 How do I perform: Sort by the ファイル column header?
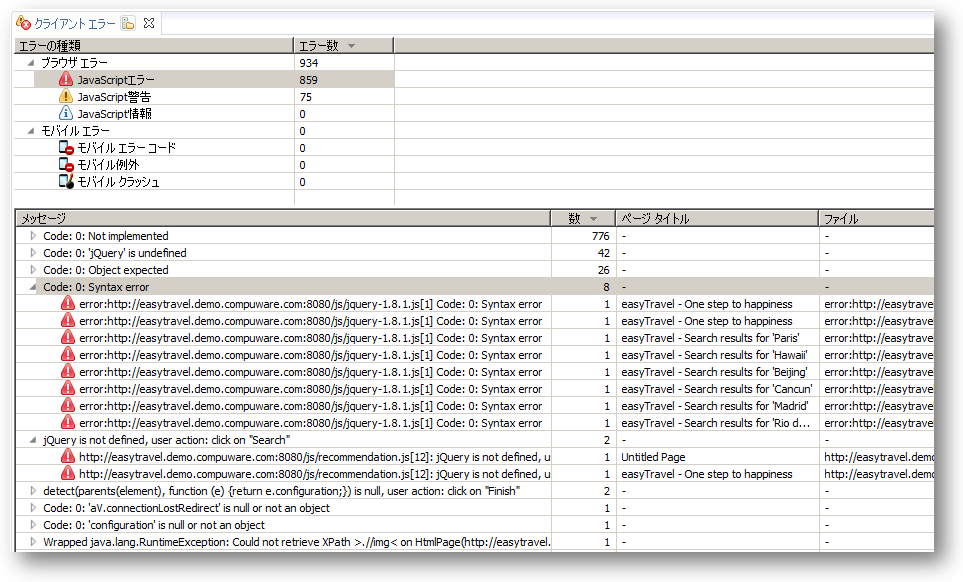coord(876,219)
